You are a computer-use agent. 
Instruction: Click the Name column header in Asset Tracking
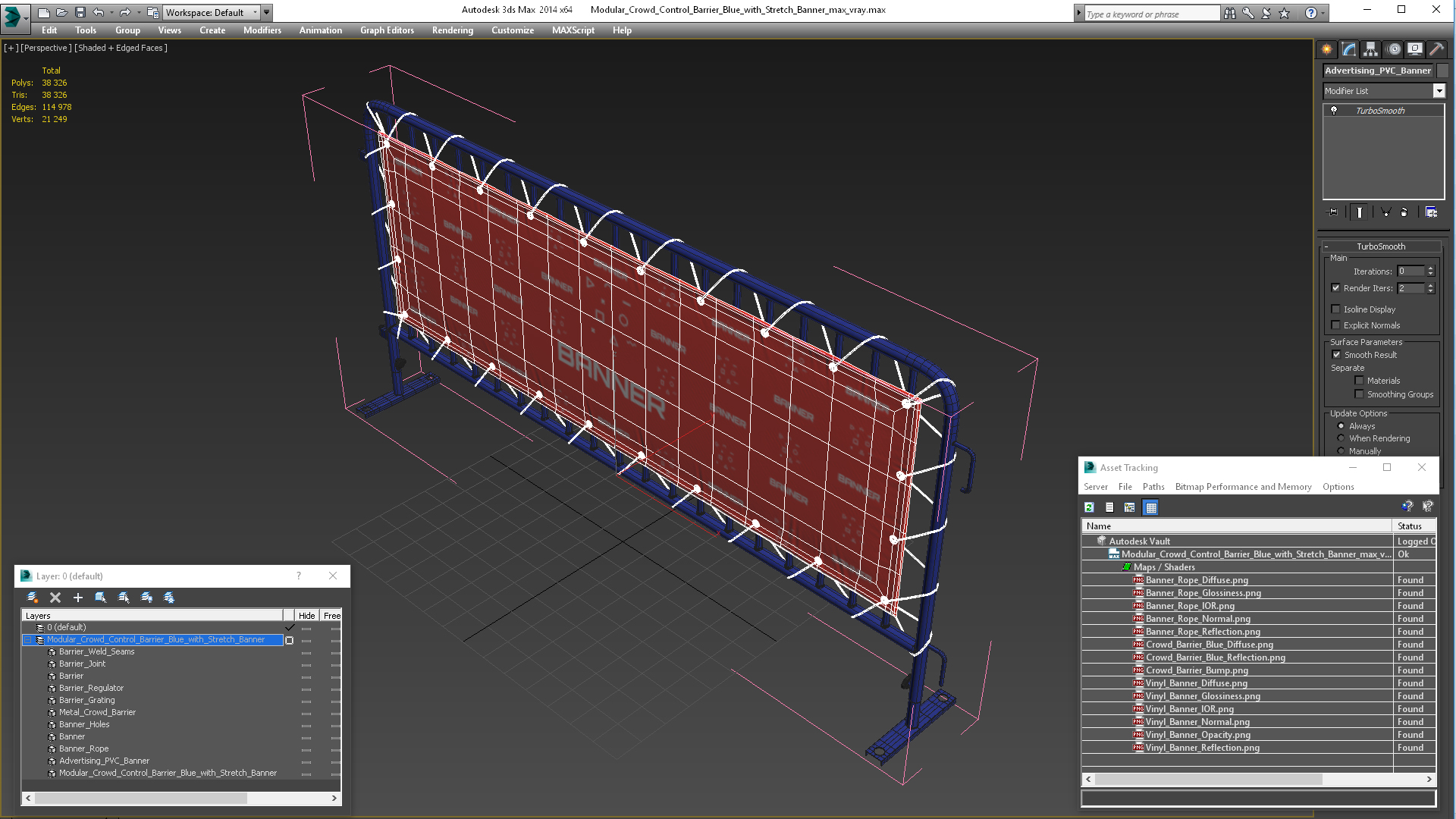pyautogui.click(x=1236, y=526)
